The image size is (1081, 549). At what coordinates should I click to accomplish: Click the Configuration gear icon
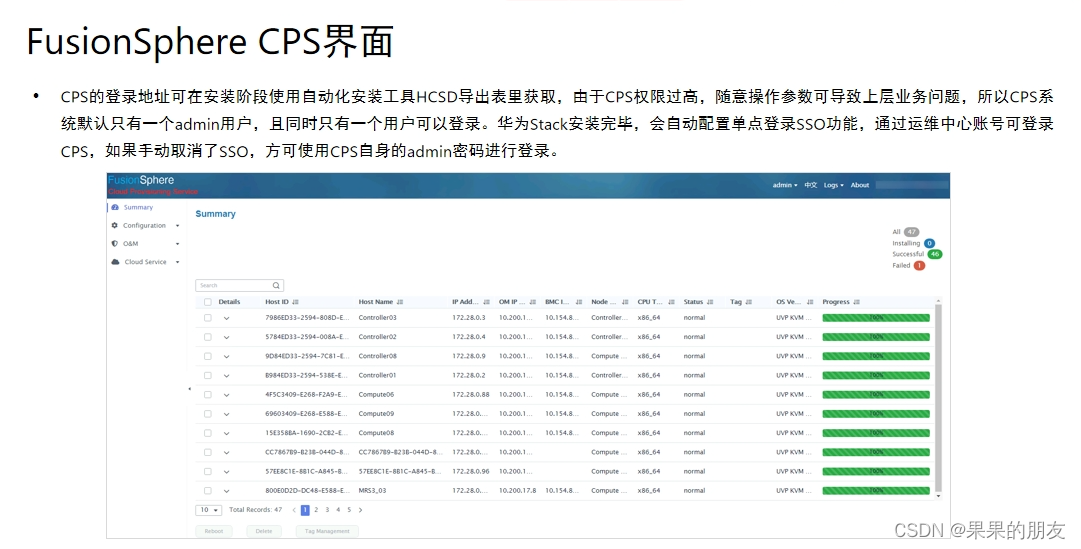pos(114,226)
